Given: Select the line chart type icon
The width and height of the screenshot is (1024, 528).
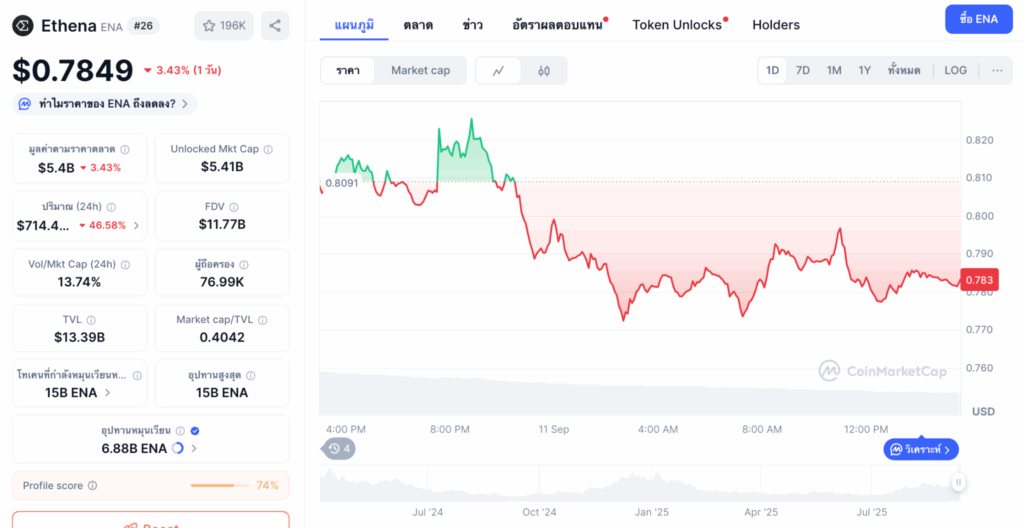Looking at the screenshot, I should 498,70.
